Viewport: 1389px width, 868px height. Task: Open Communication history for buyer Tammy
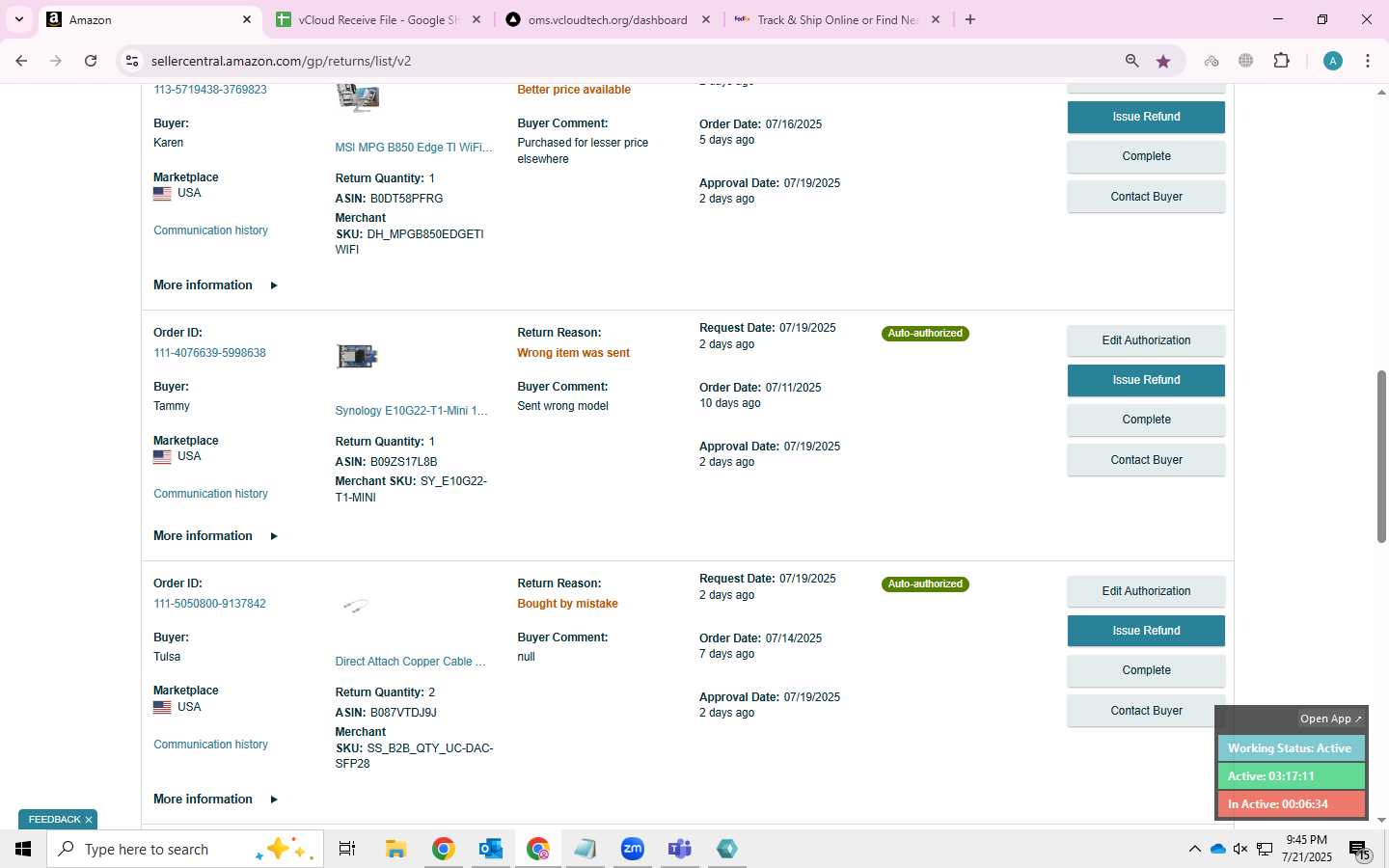pyautogui.click(x=210, y=494)
